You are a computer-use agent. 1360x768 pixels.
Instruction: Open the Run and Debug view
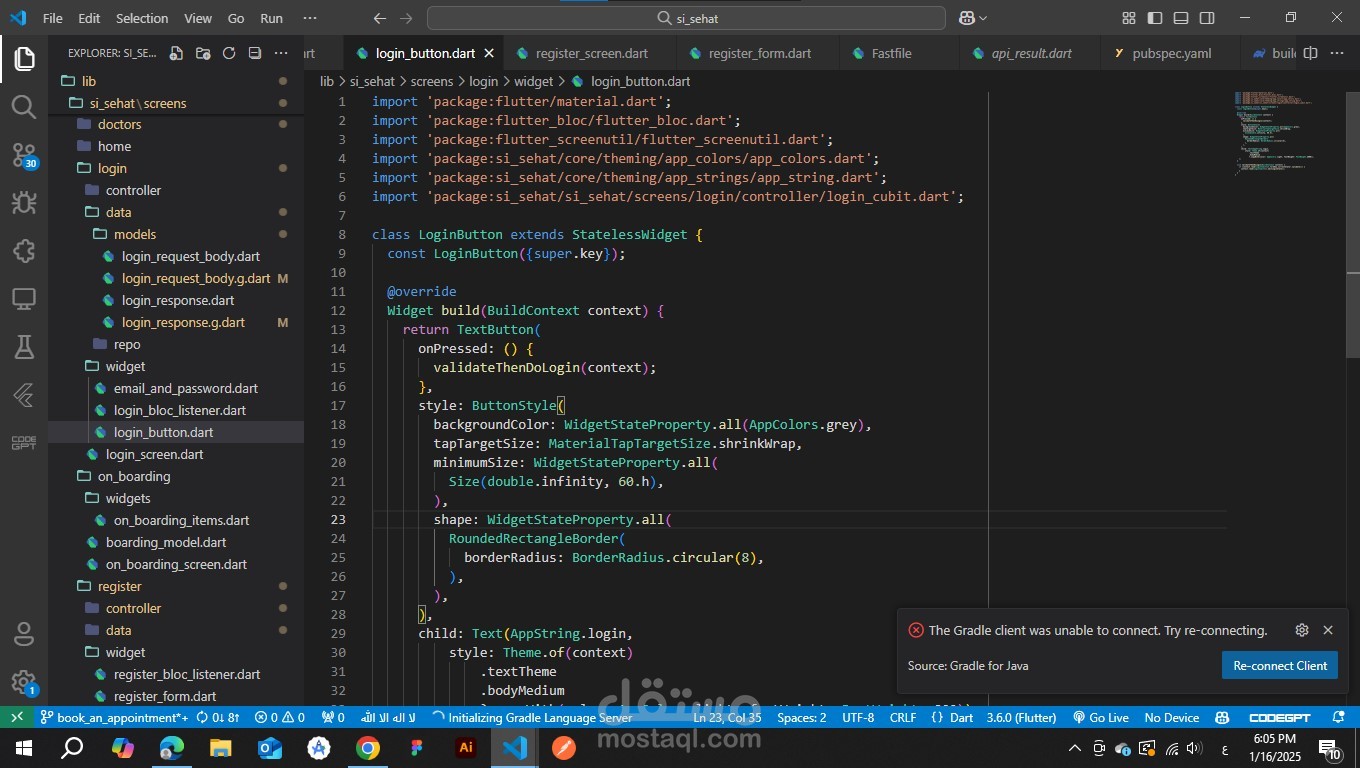[24, 203]
